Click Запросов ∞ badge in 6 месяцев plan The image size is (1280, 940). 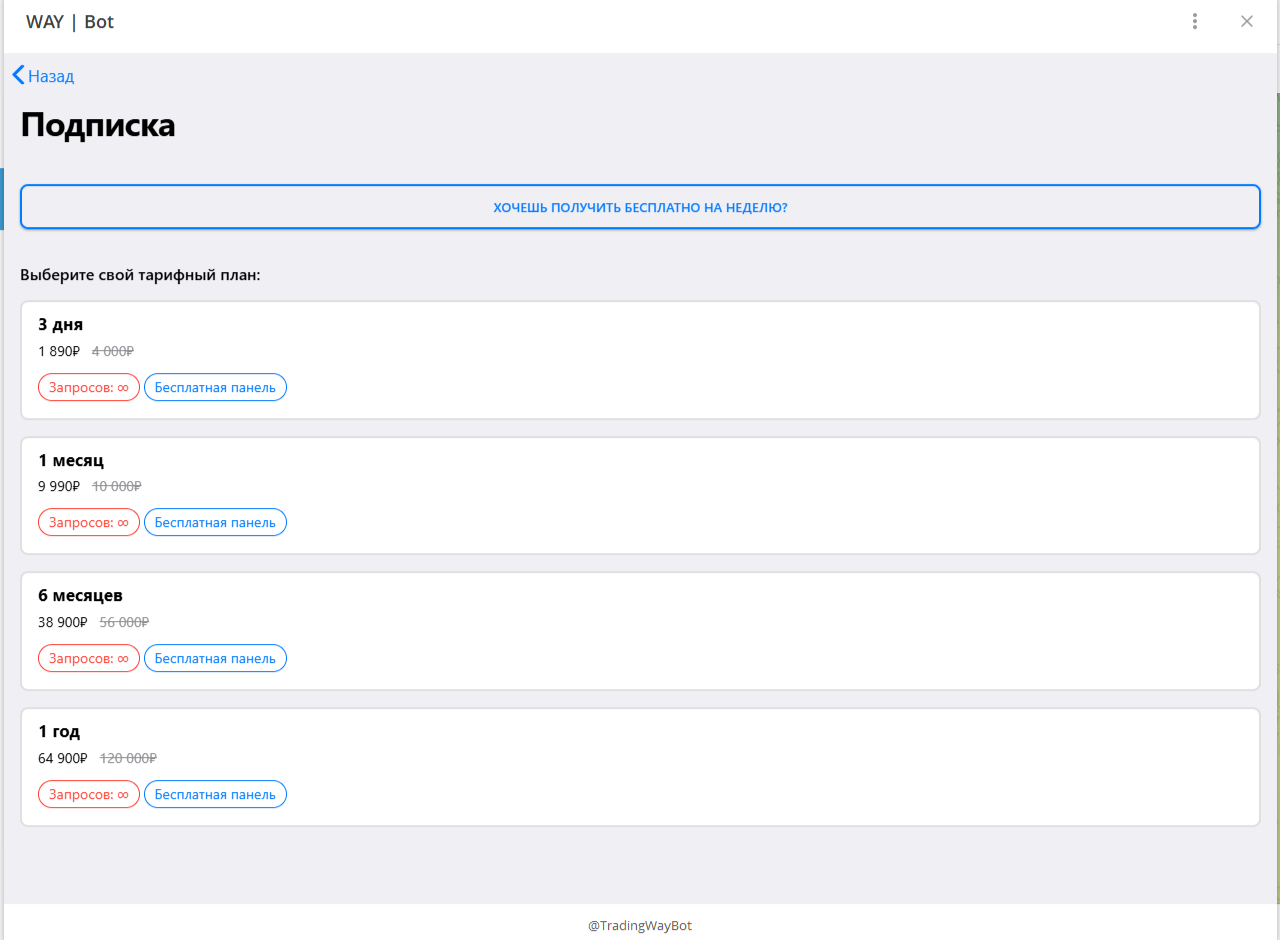[x=89, y=658]
